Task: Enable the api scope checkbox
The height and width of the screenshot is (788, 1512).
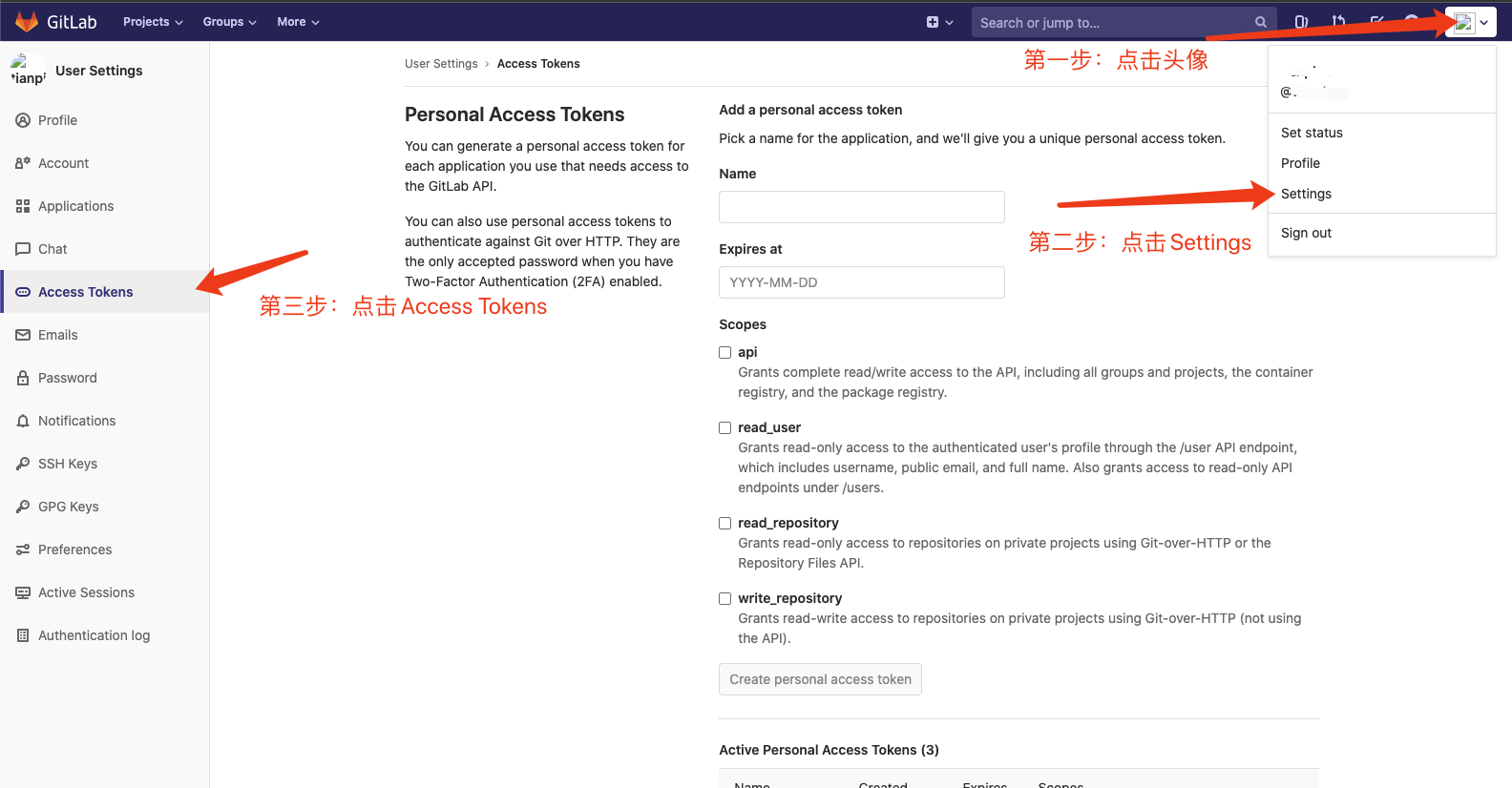Action: 725,353
